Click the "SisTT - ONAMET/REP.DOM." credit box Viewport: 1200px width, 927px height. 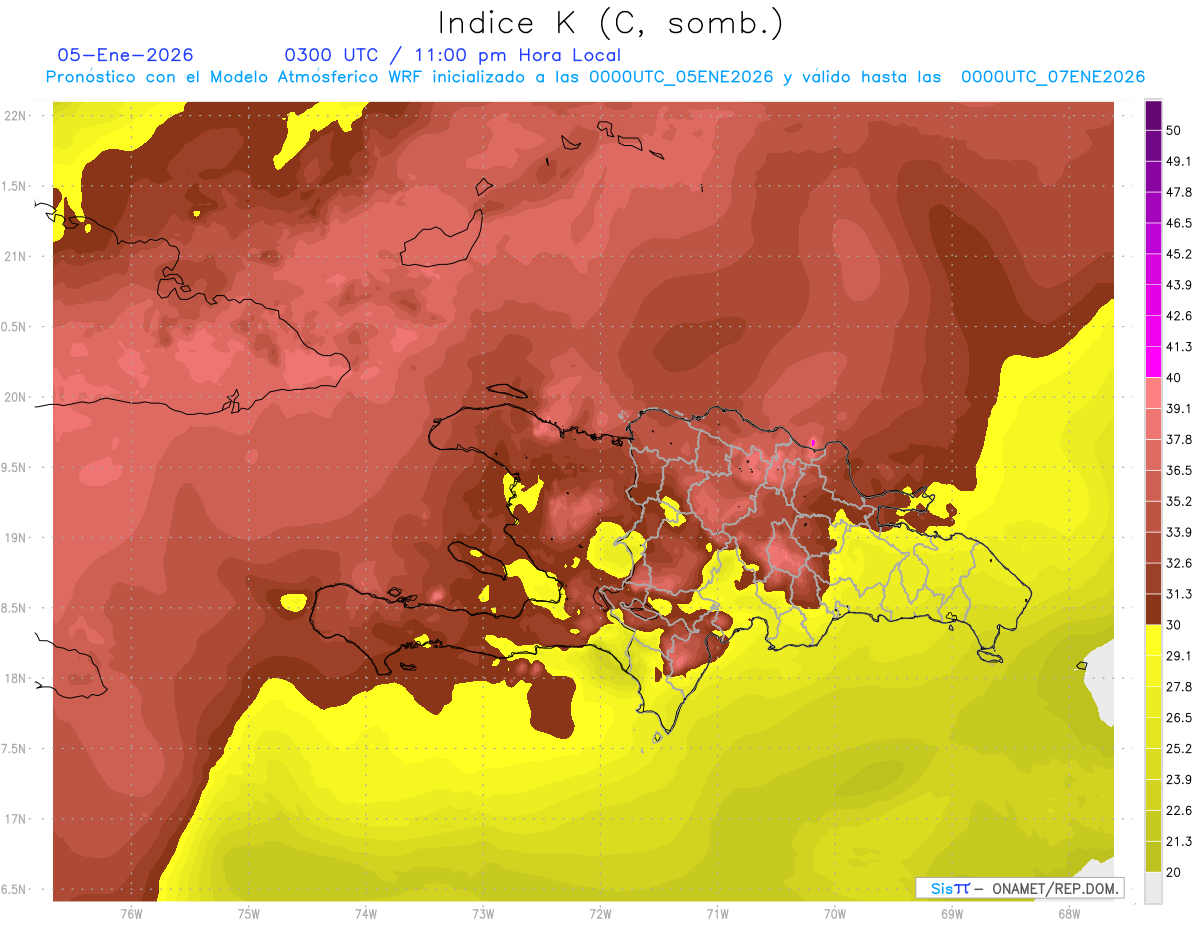[1020, 888]
